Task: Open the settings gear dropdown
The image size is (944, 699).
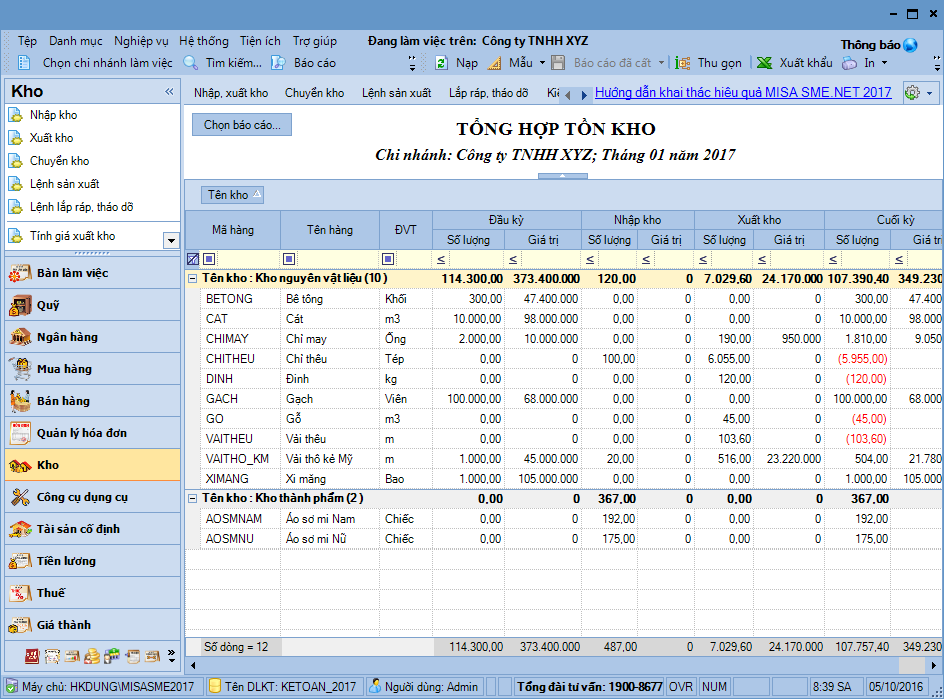Action: click(919, 93)
